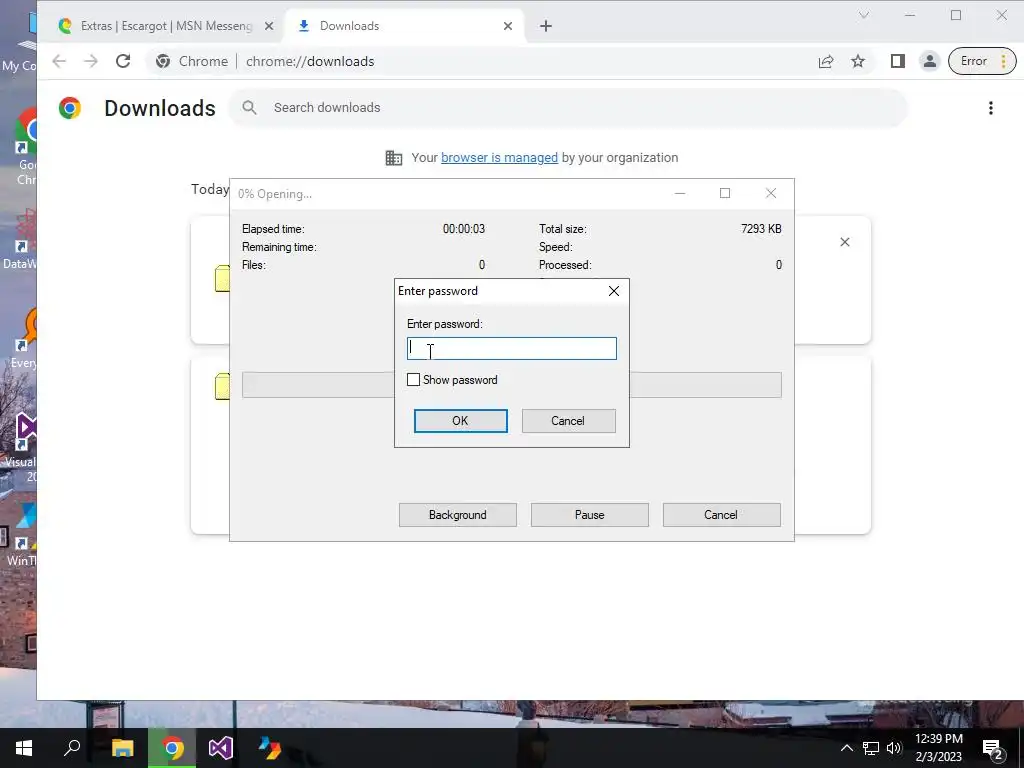This screenshot has height=768, width=1024.
Task: Close the Enter password dialog with X
Action: 614,291
